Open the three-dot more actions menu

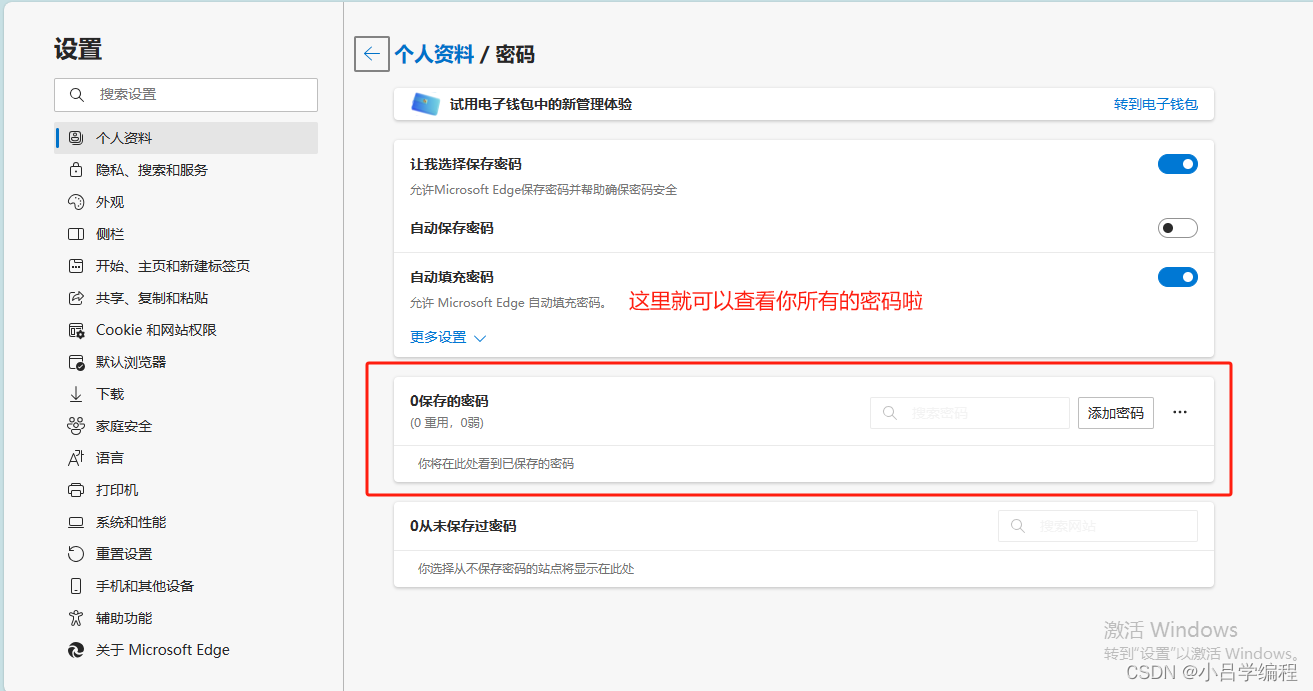(1180, 412)
